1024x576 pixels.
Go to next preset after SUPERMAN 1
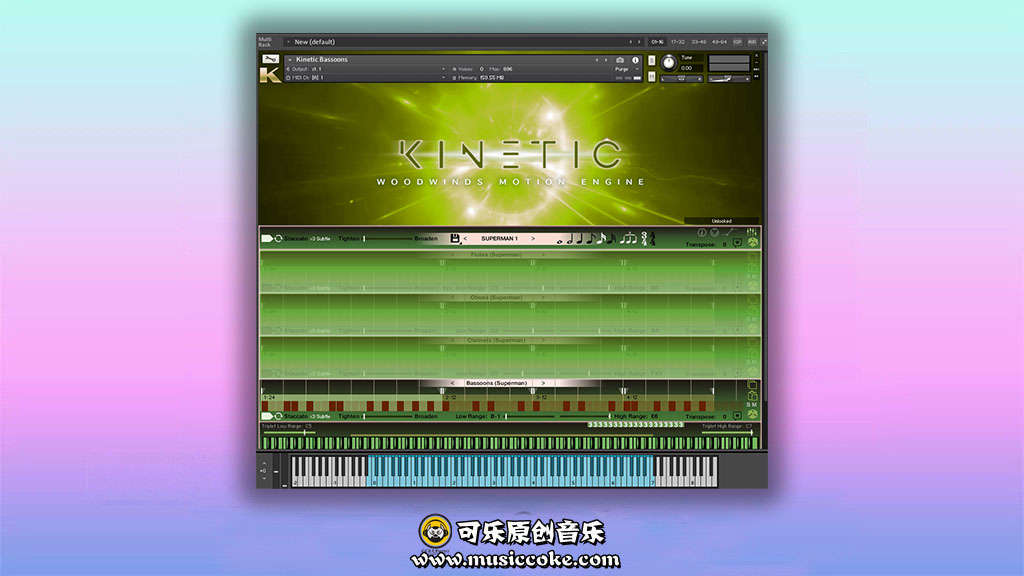click(533, 239)
